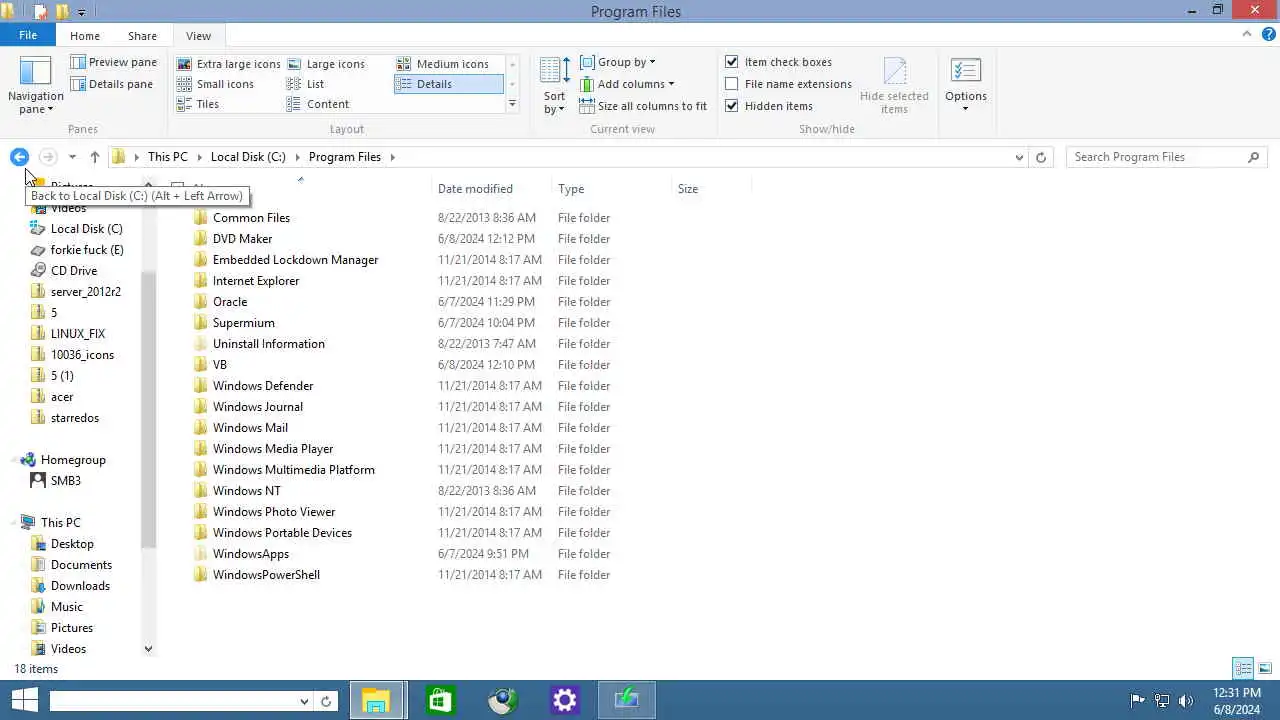The image size is (1280, 720).
Task: Open the Group by dropdown
Action: [x=618, y=62]
